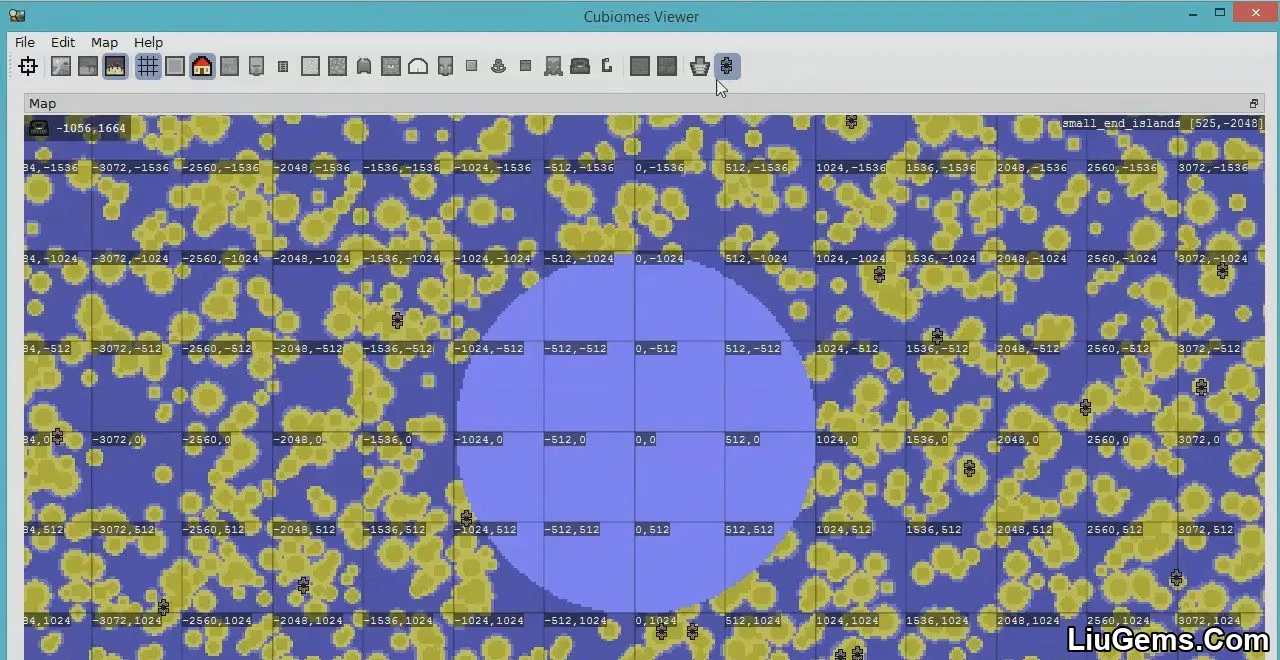The width and height of the screenshot is (1280, 660).
Task: Click the 3072,0 grid label
Action: [1199, 440]
